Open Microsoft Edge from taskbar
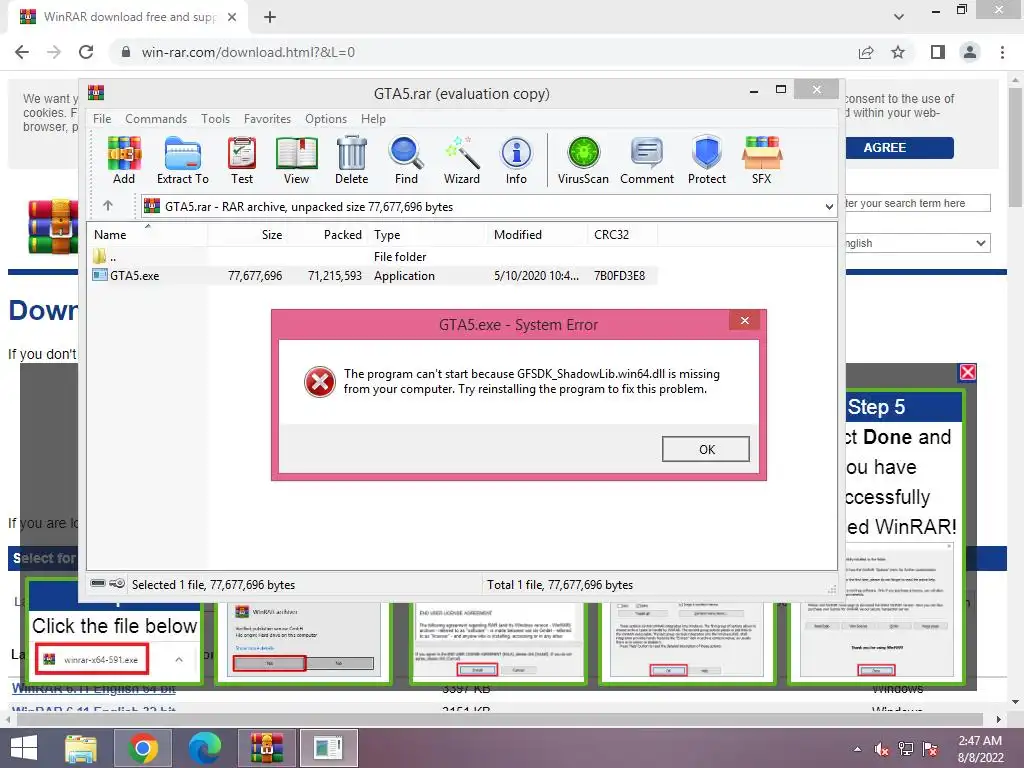 (x=204, y=748)
